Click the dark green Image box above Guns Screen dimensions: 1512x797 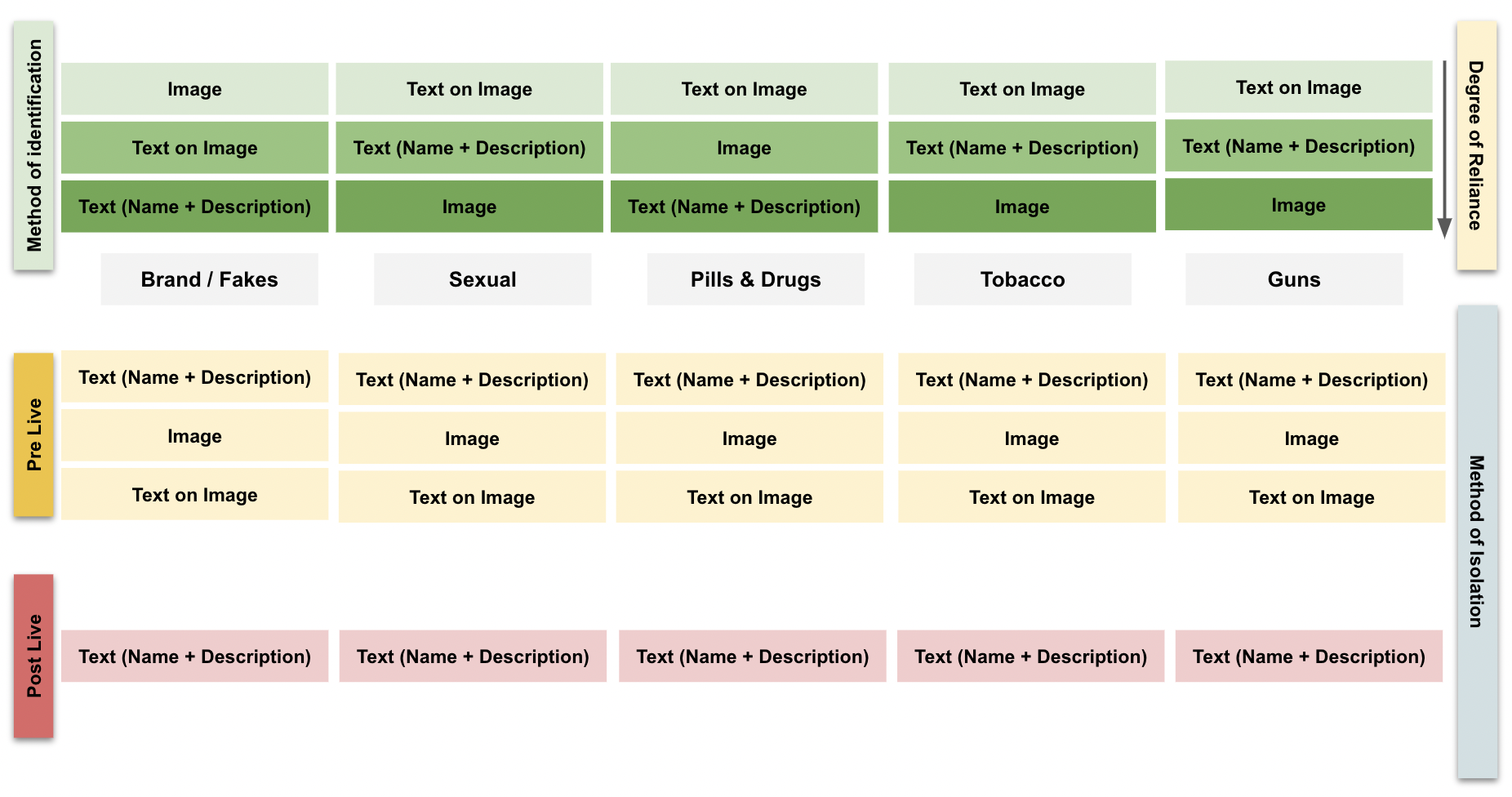[1298, 205]
